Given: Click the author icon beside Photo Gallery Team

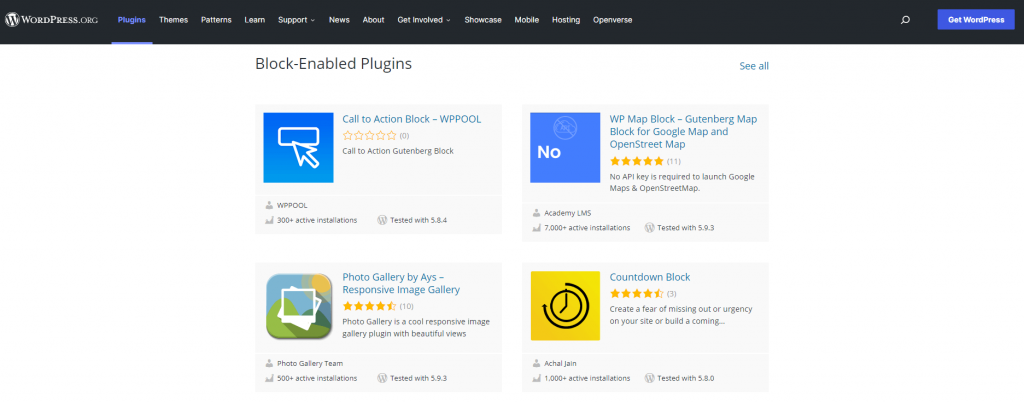Looking at the screenshot, I should pyautogui.click(x=269, y=363).
